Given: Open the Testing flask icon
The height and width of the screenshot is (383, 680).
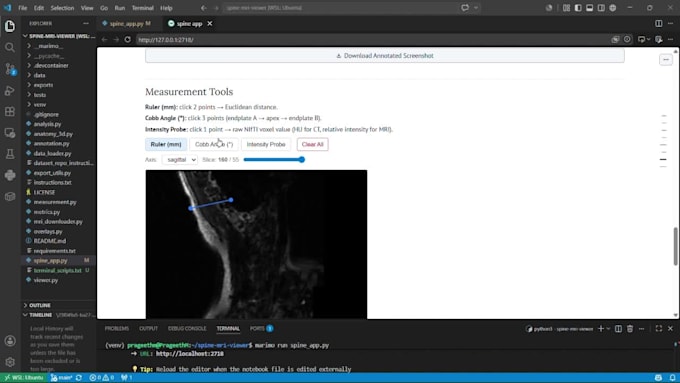Looking at the screenshot, I should click(10, 154).
